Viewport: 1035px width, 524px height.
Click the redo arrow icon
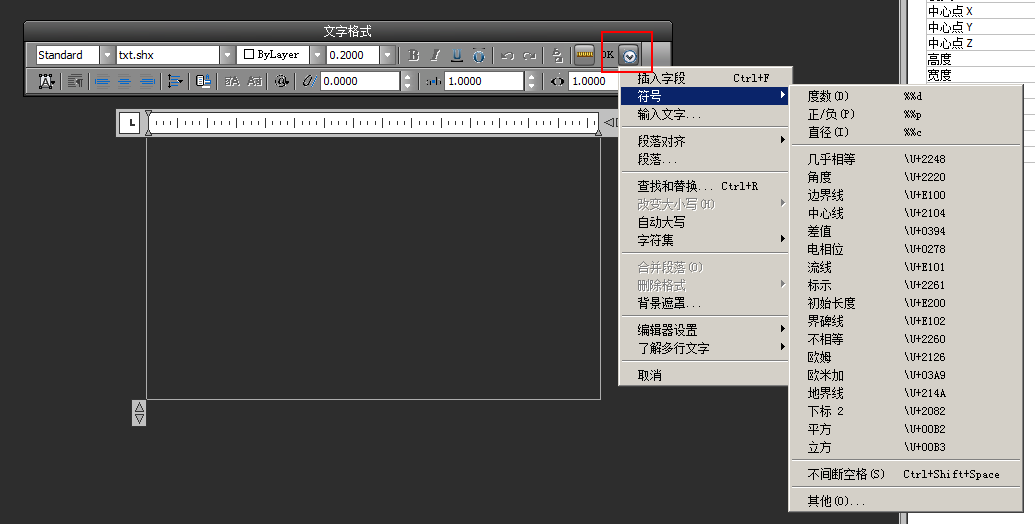(529, 55)
